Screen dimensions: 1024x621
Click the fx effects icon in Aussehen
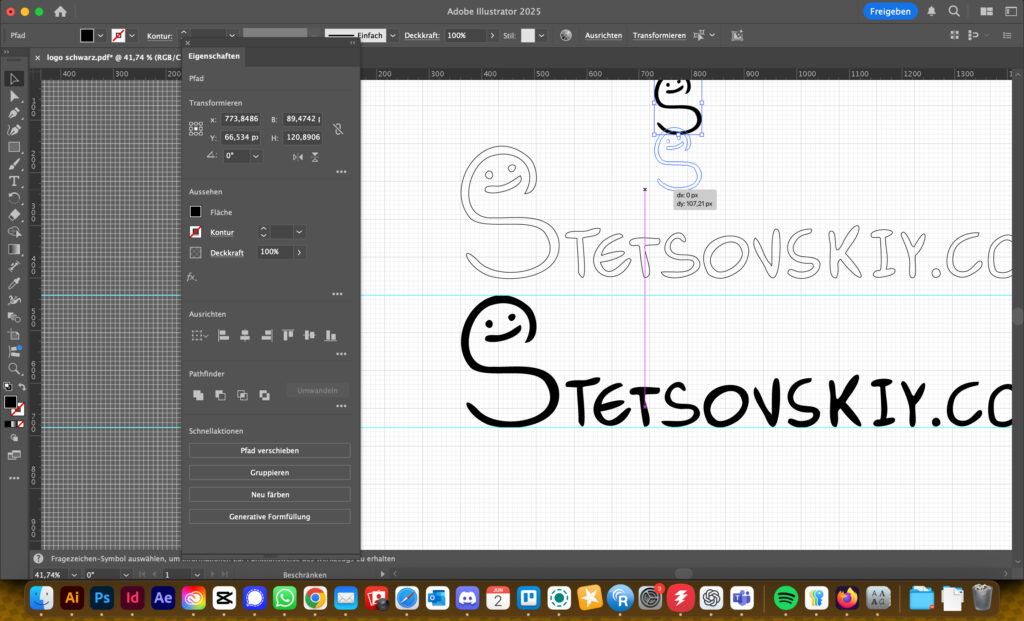[x=191, y=277]
